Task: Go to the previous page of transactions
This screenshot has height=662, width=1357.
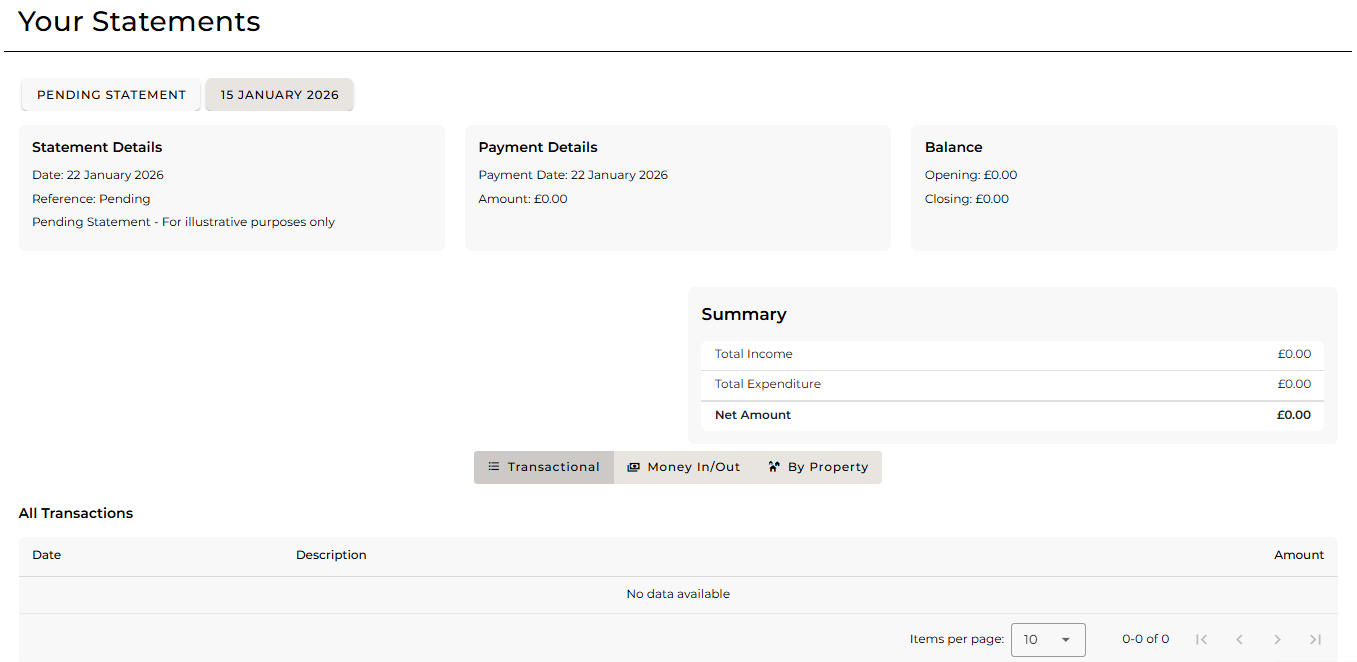Action: coord(1240,639)
